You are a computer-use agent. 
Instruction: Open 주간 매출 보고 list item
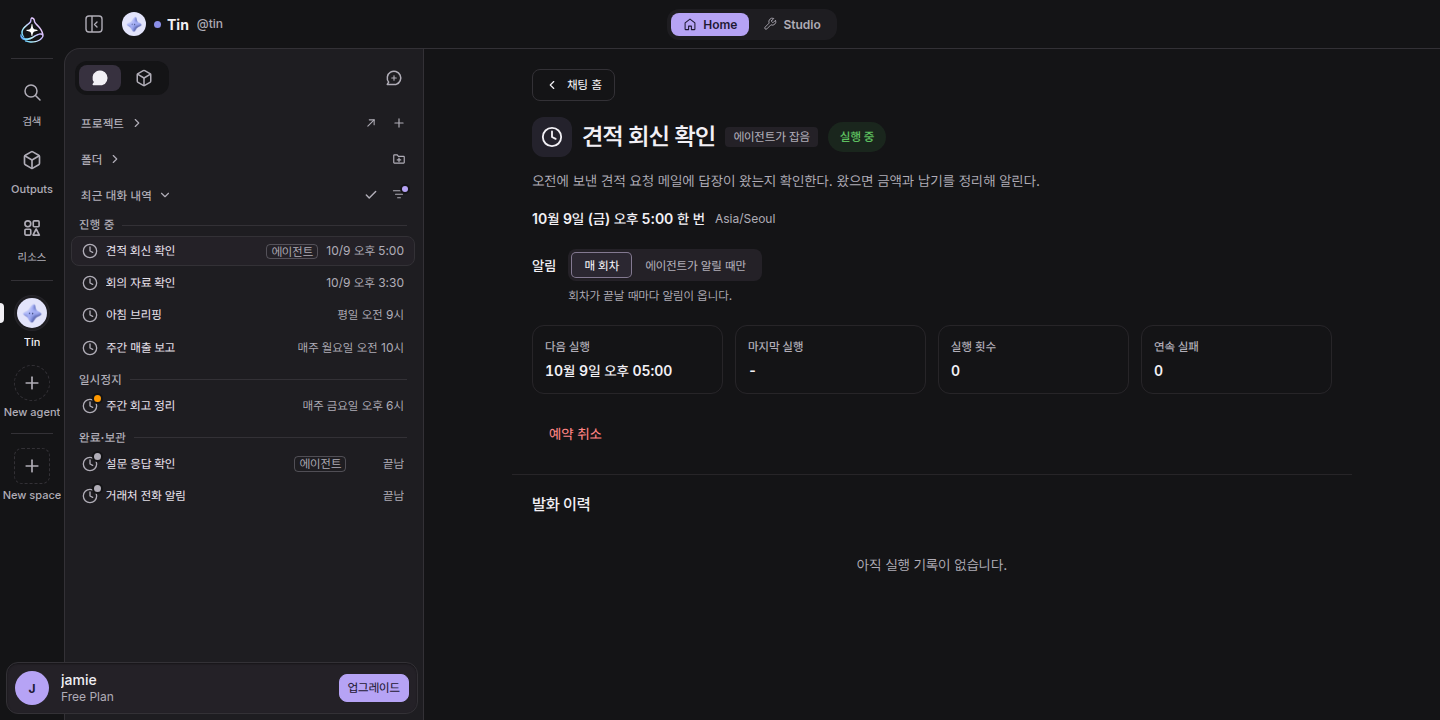click(243, 347)
